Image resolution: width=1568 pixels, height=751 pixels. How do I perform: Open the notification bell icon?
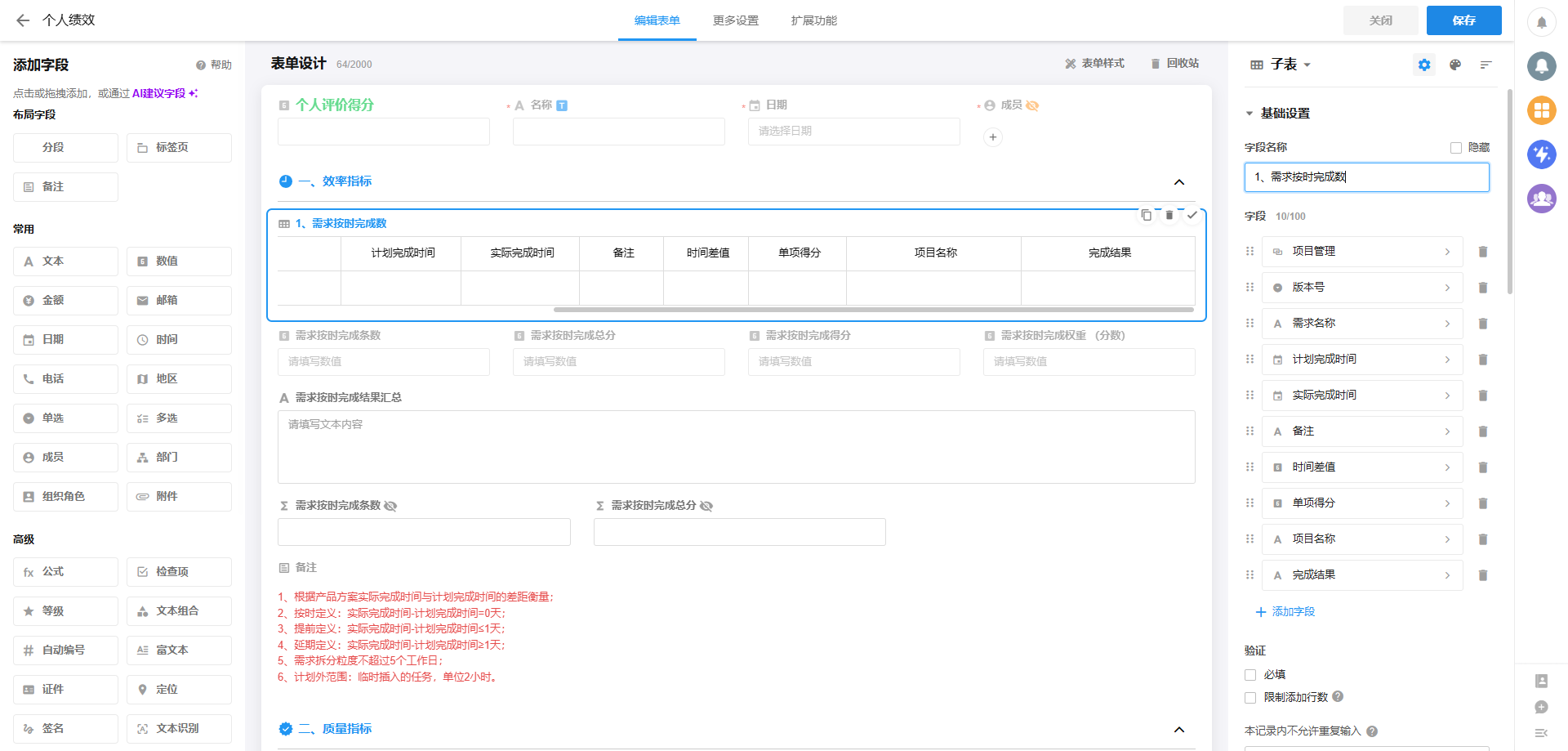pyautogui.click(x=1541, y=22)
